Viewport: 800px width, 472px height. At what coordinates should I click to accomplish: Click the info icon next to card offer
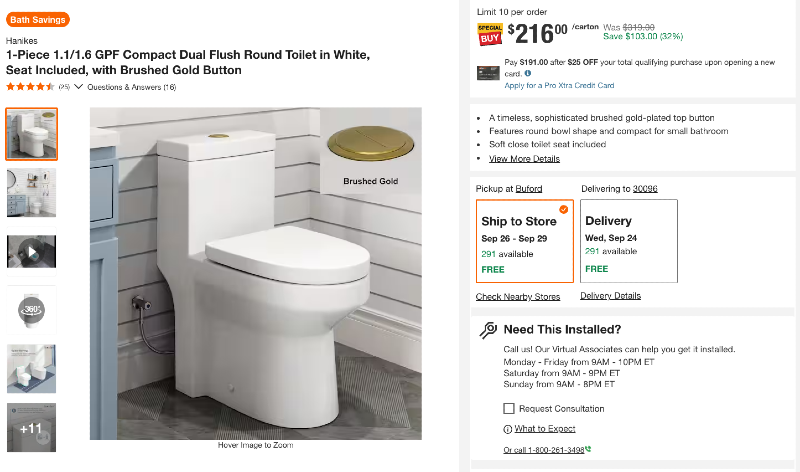pyautogui.click(x=528, y=73)
